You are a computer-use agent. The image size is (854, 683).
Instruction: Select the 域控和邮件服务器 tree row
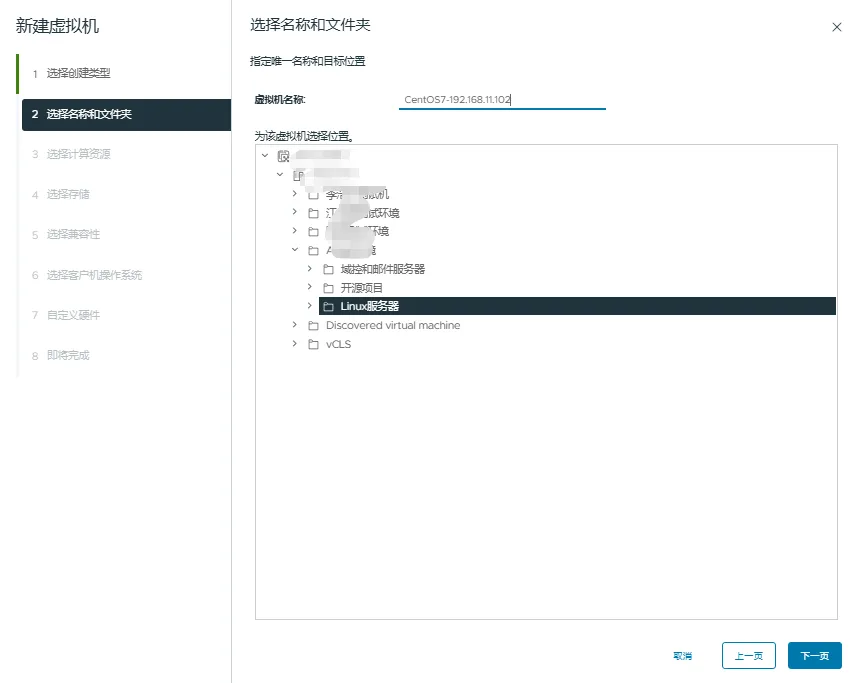click(x=383, y=269)
